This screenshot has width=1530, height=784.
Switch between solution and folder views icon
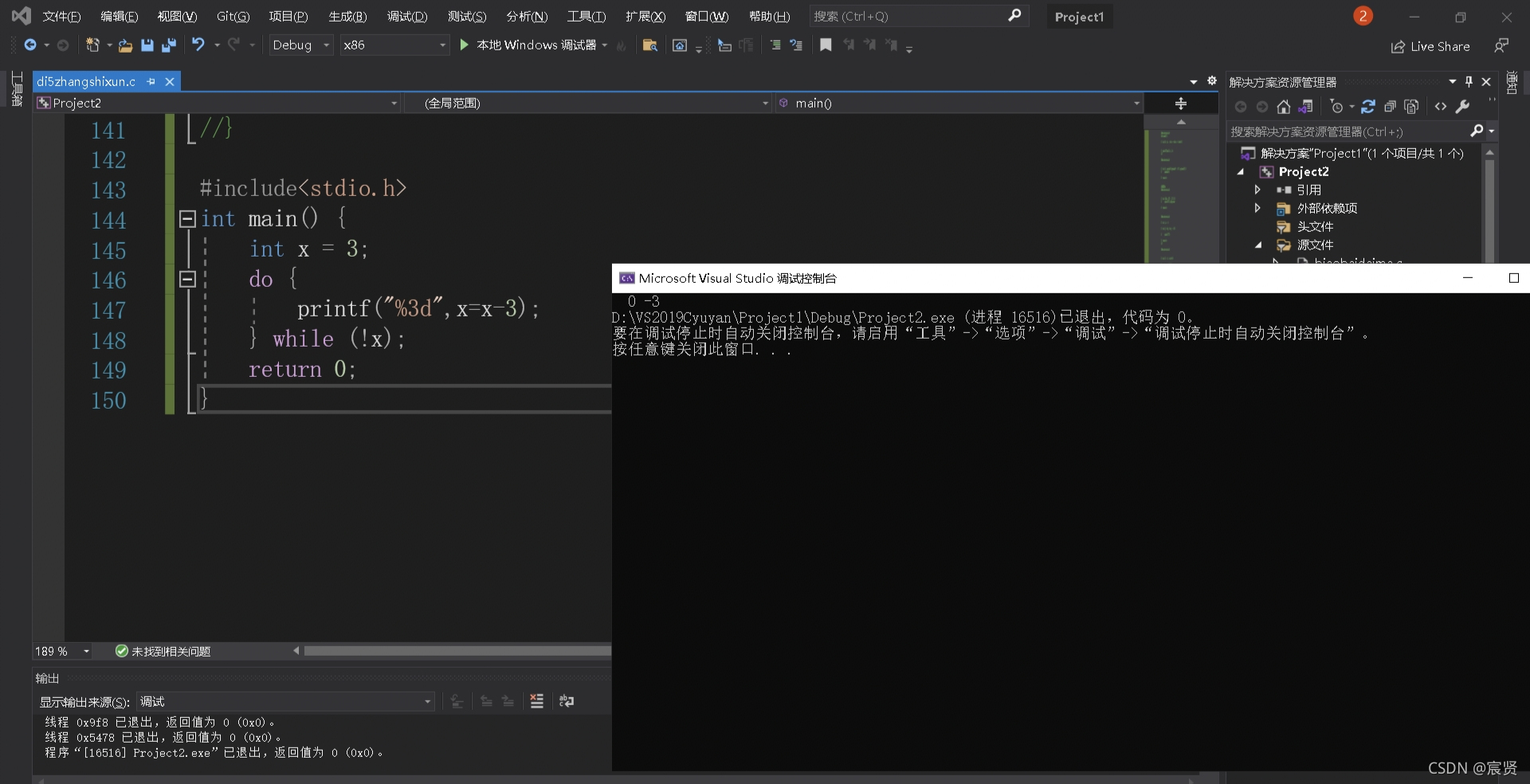[x=1305, y=107]
